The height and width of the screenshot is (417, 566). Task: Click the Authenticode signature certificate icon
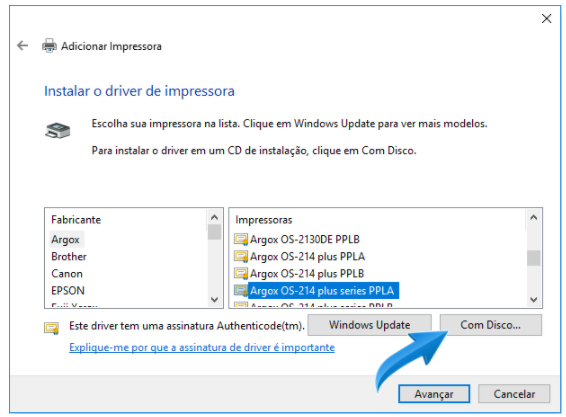point(51,328)
